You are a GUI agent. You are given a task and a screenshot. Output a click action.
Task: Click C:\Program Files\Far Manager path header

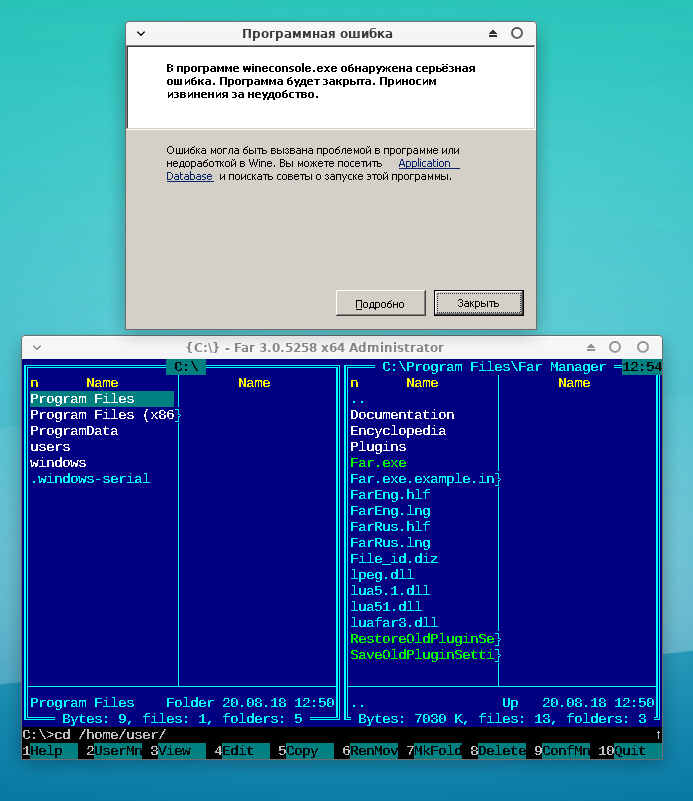(494, 367)
